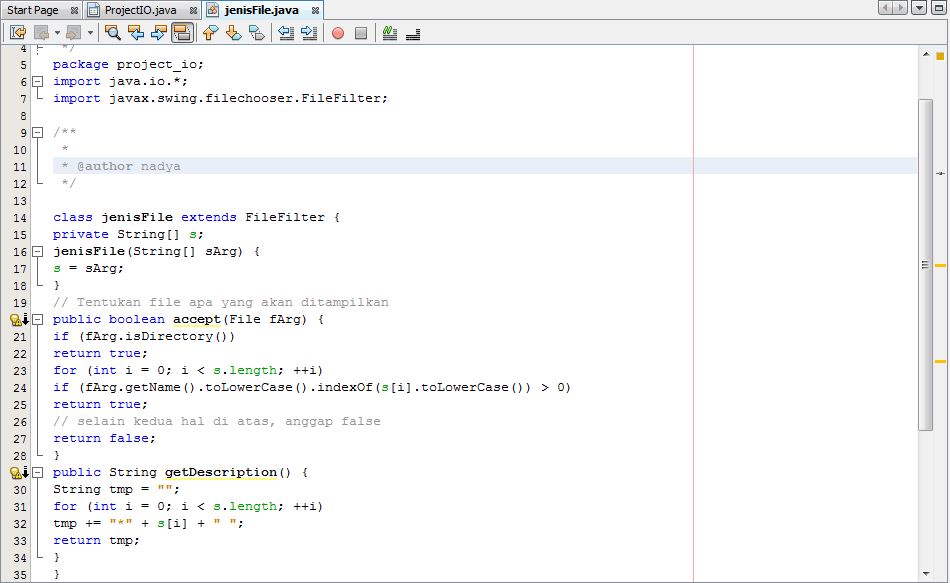This screenshot has width=950, height=583.
Task: Jump to Next Bookmark icon
Action: click(x=233, y=33)
